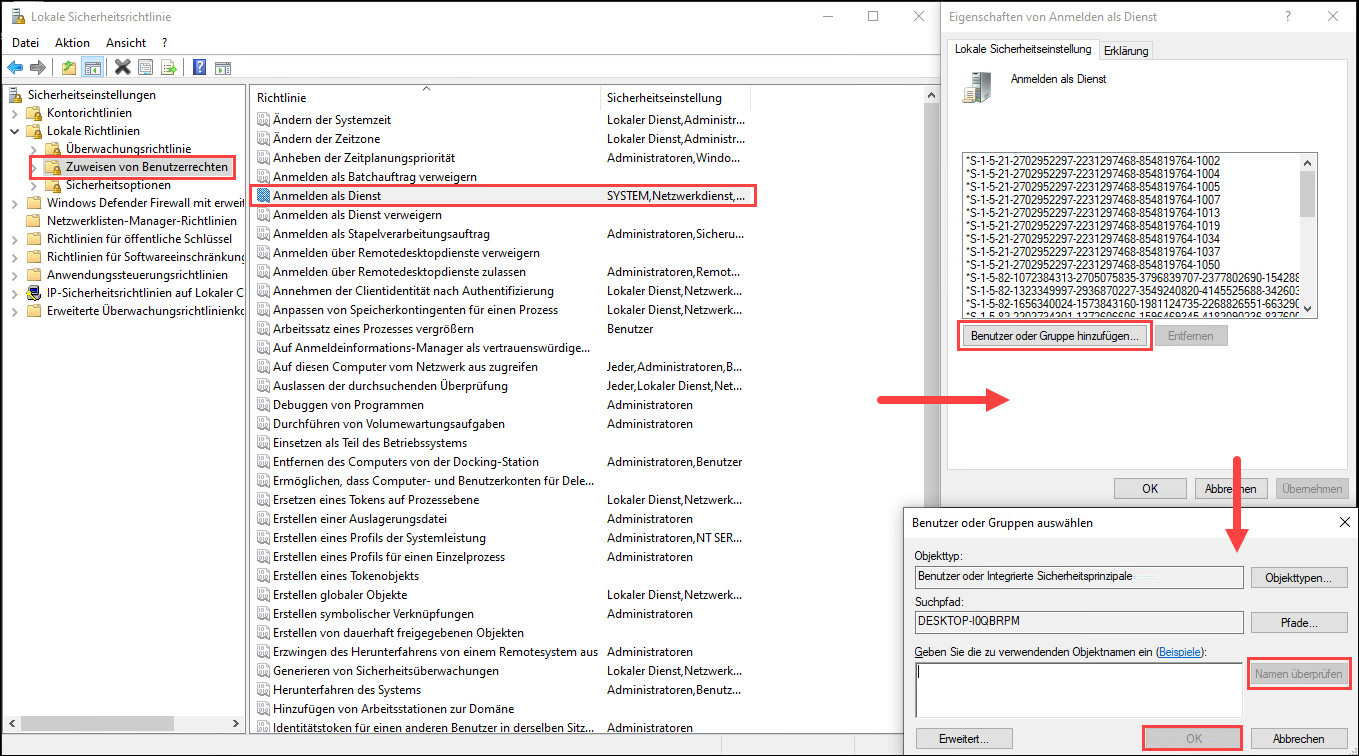Click the blue Back arrow in toolbar
Image resolution: width=1359 pixels, height=756 pixels.
click(x=15, y=68)
